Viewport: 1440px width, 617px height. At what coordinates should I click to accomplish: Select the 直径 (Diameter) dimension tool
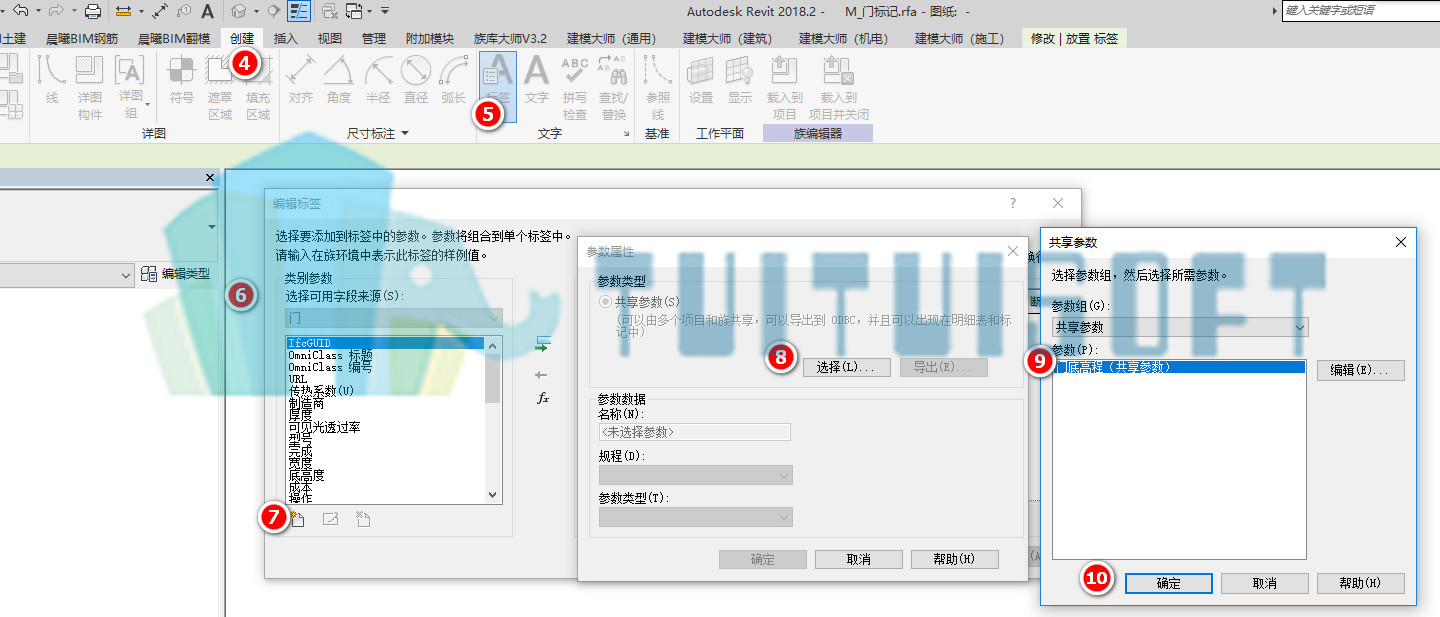point(415,80)
